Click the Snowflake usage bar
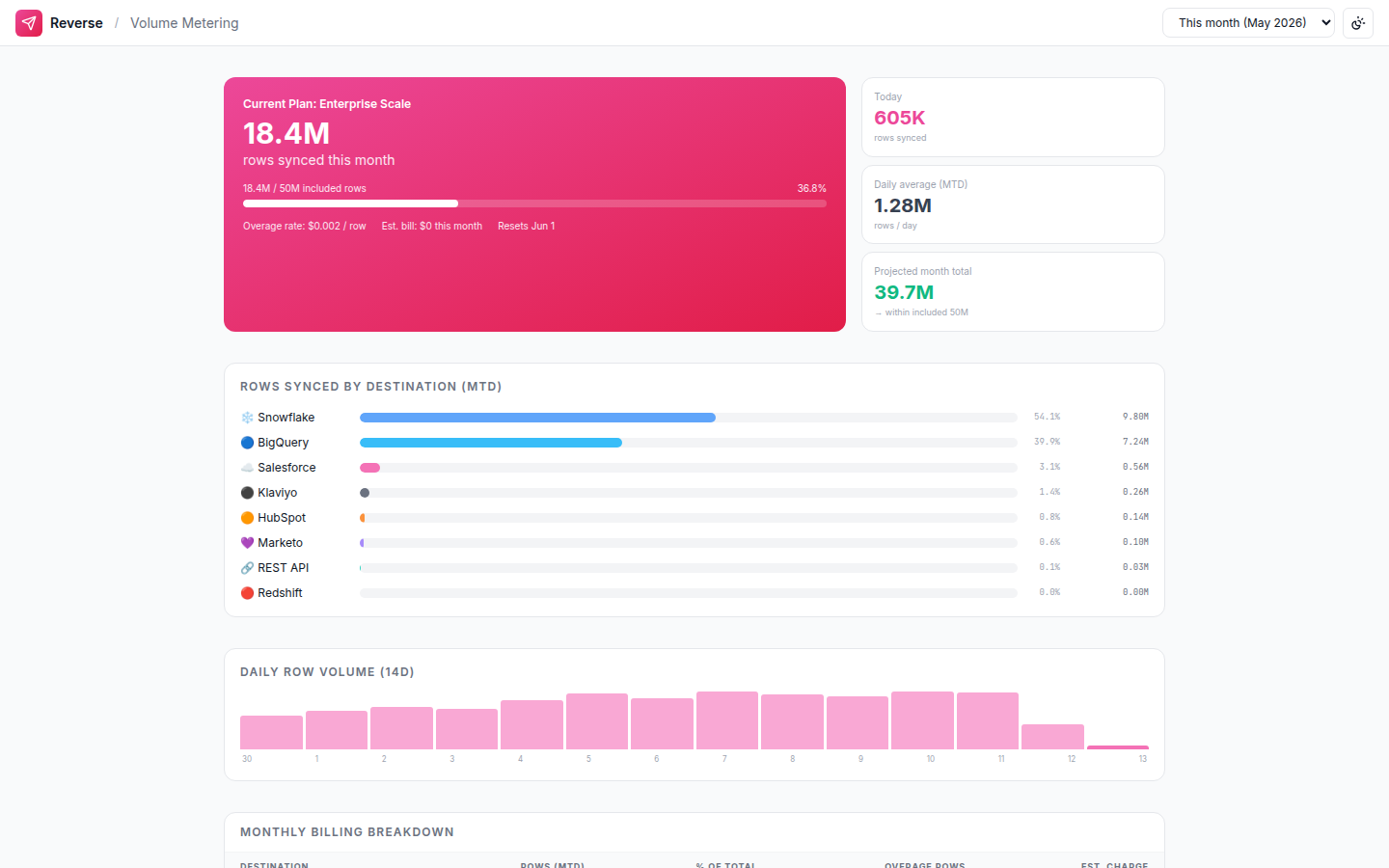 click(689, 418)
